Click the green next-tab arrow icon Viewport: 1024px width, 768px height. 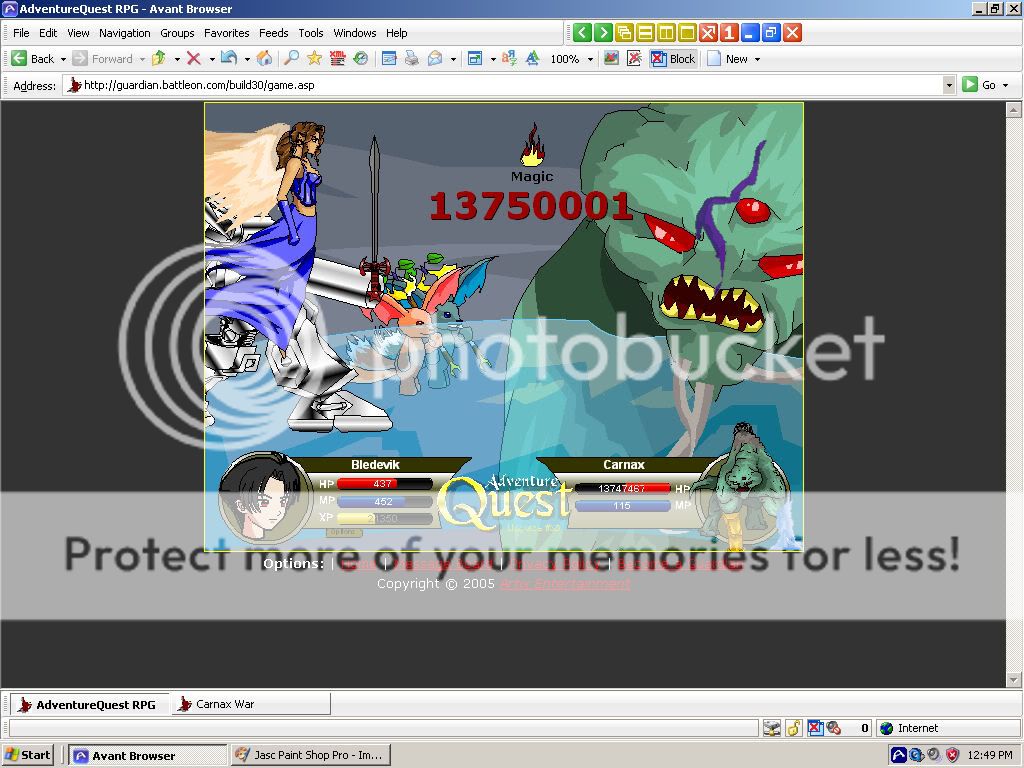tap(603, 33)
